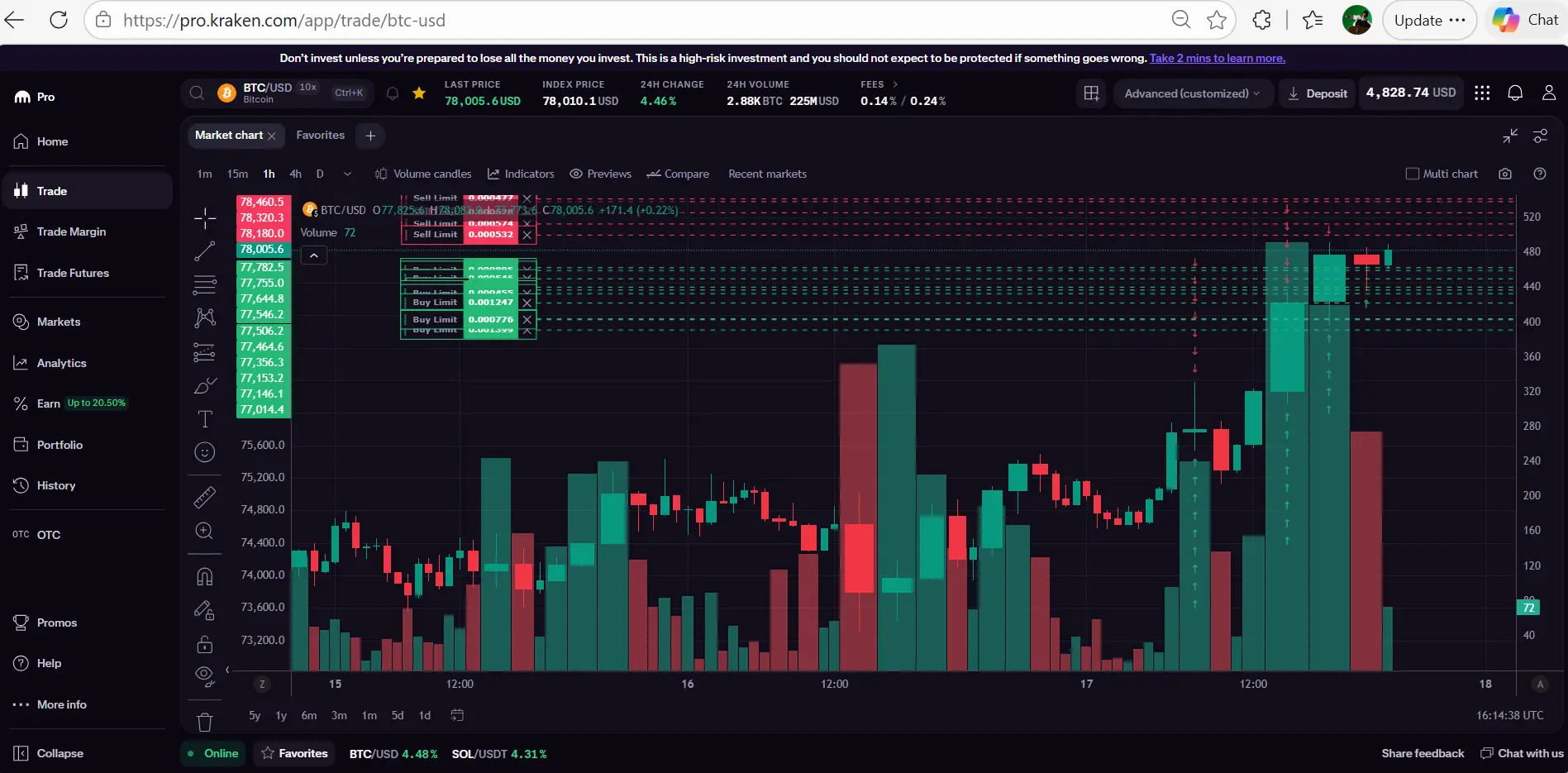Open chart panel settings sliders icon
This screenshot has height=773, width=1568.
point(1540,136)
